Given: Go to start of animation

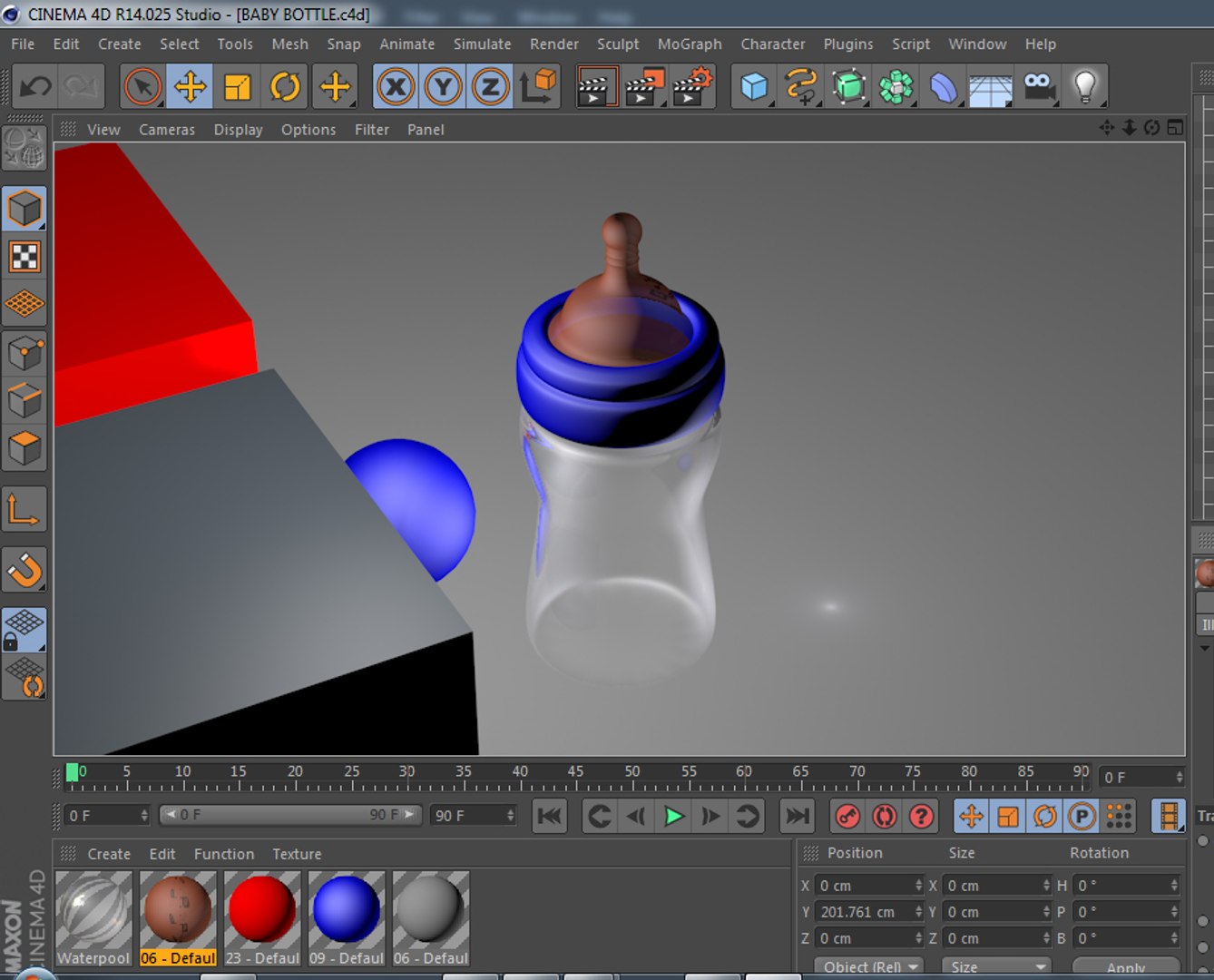Looking at the screenshot, I should (549, 816).
